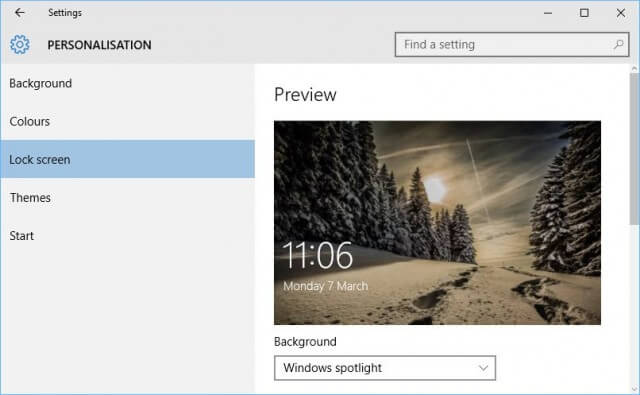Screen dimensions: 640x395
Task: Click the PERSONALISATION heading text
Action: point(99,45)
